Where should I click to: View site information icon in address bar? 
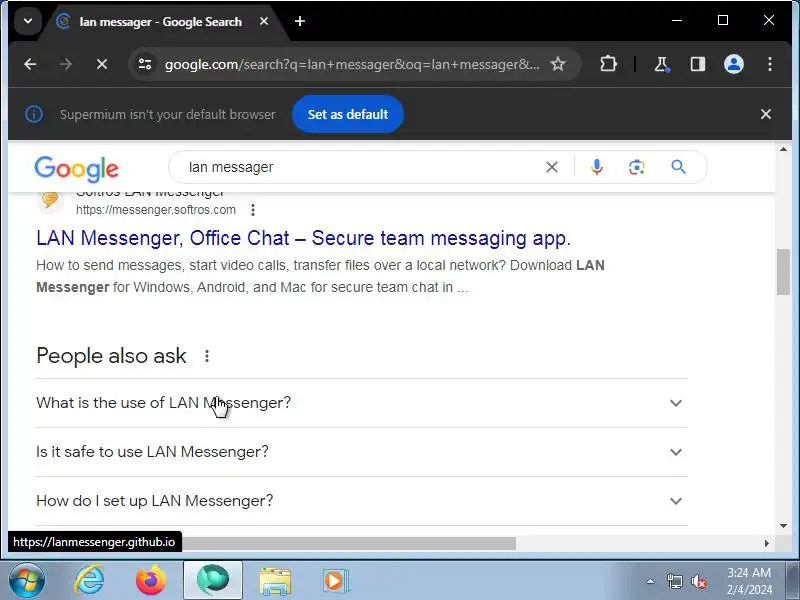[145, 64]
